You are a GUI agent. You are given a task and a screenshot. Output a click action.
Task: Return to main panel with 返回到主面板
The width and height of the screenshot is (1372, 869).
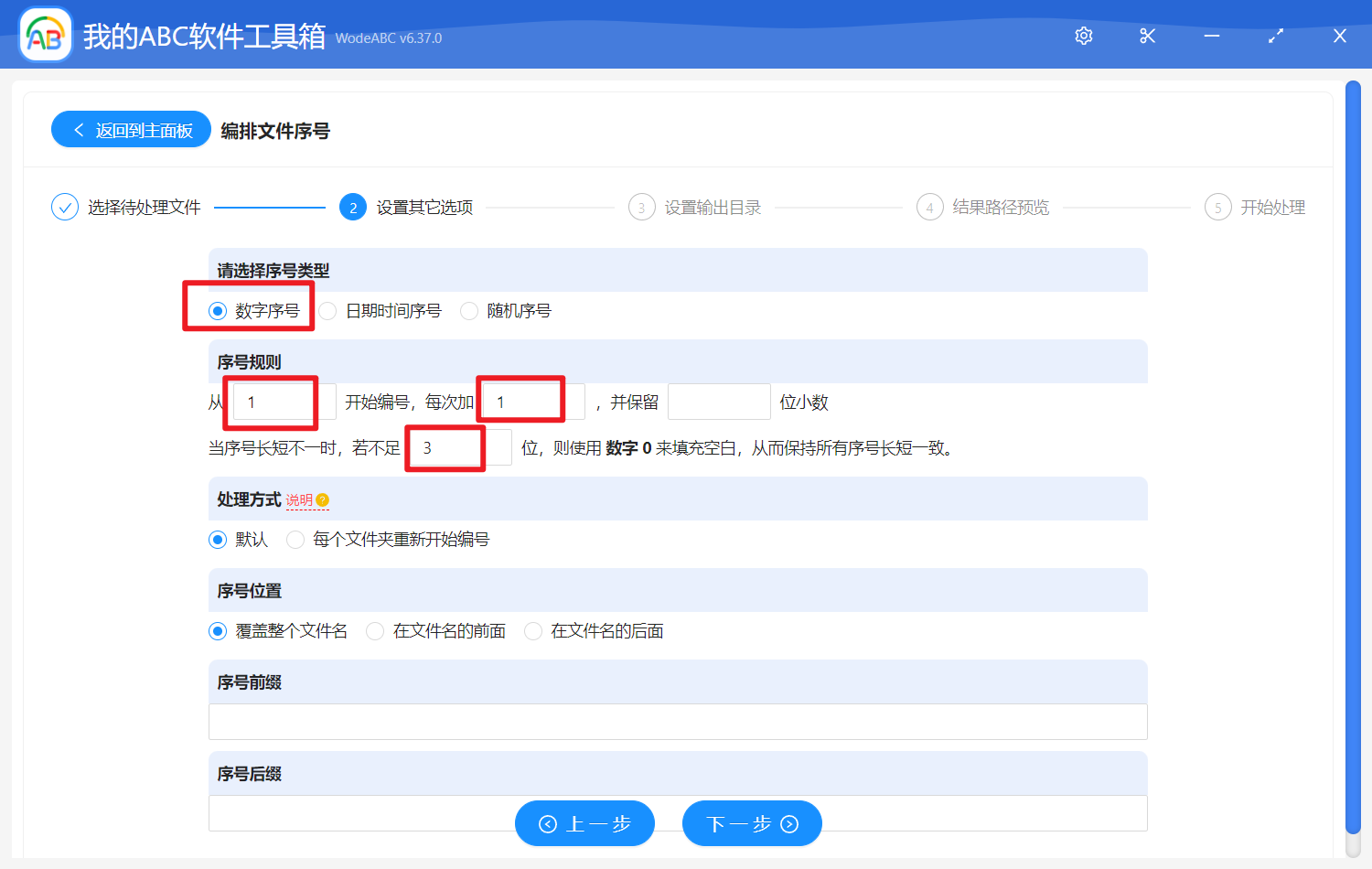pyautogui.click(x=132, y=130)
